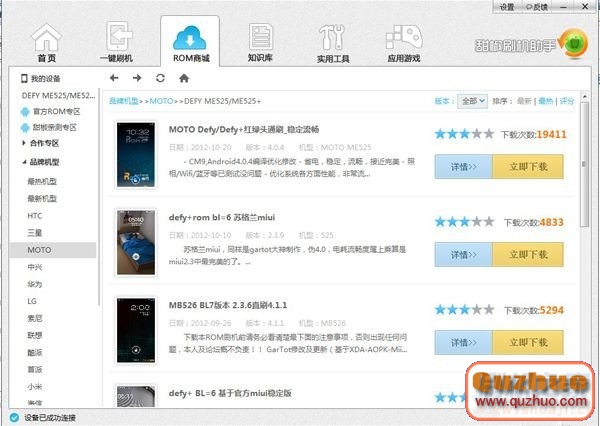Select 最热机型 in the sidebar
The height and width of the screenshot is (426, 600).
point(42,181)
